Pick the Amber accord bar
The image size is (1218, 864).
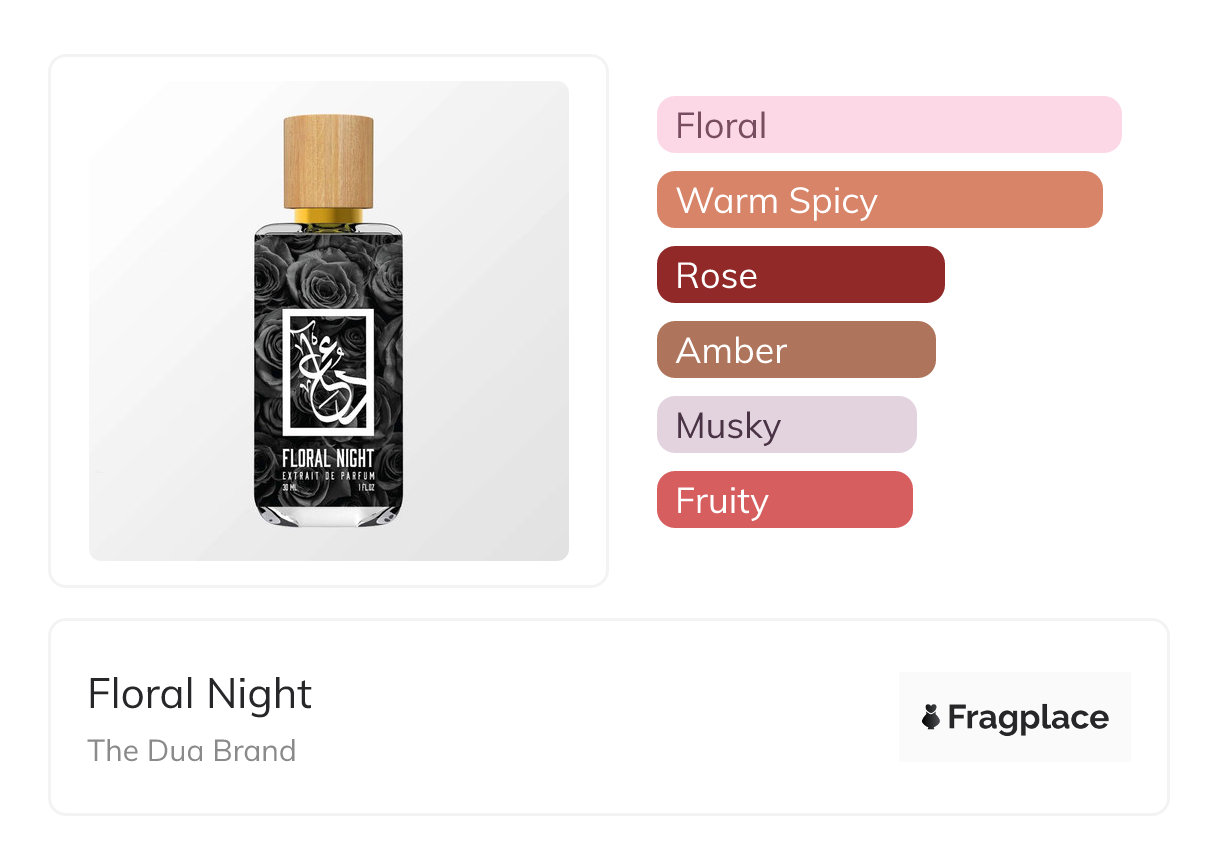pos(796,350)
